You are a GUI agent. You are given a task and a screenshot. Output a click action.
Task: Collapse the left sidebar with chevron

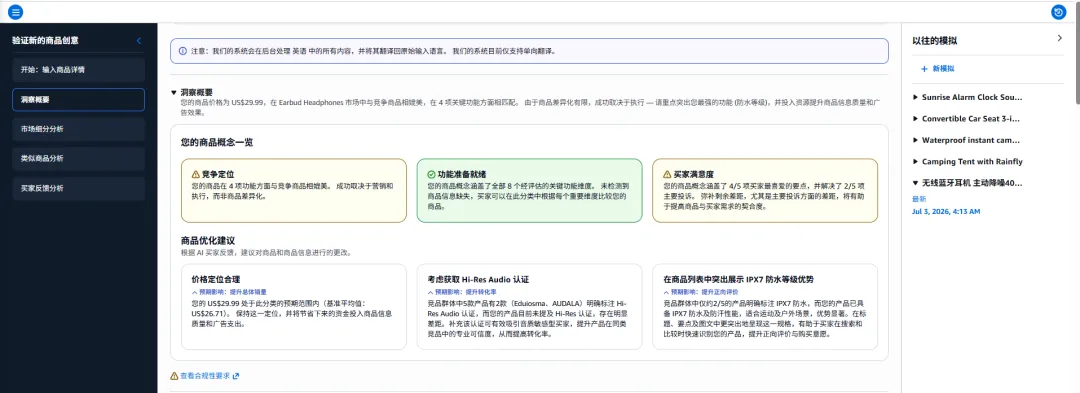[138, 41]
